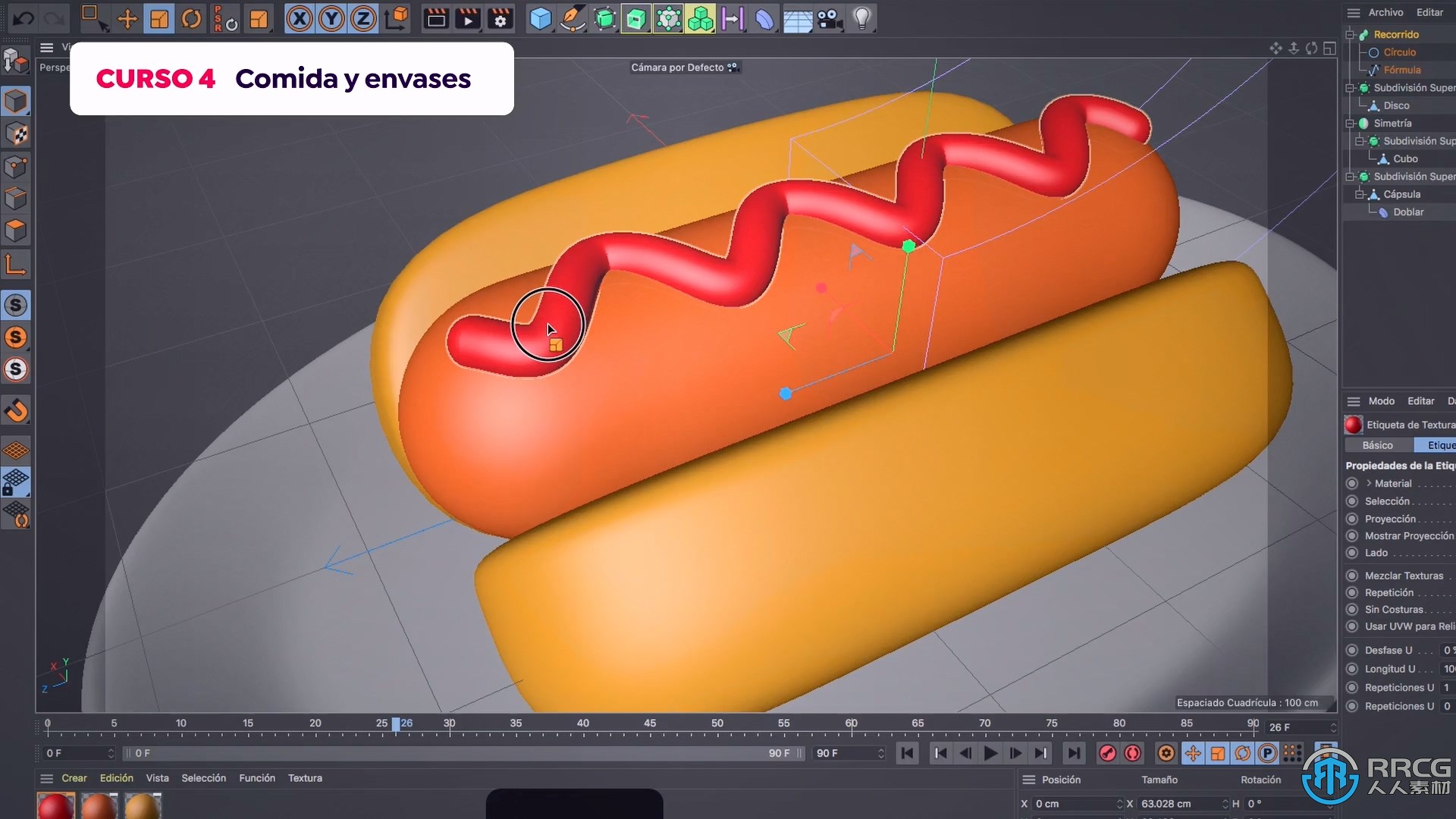Screen dimensions: 1456x819
Task: Select the Cubo object
Action: point(1405,158)
